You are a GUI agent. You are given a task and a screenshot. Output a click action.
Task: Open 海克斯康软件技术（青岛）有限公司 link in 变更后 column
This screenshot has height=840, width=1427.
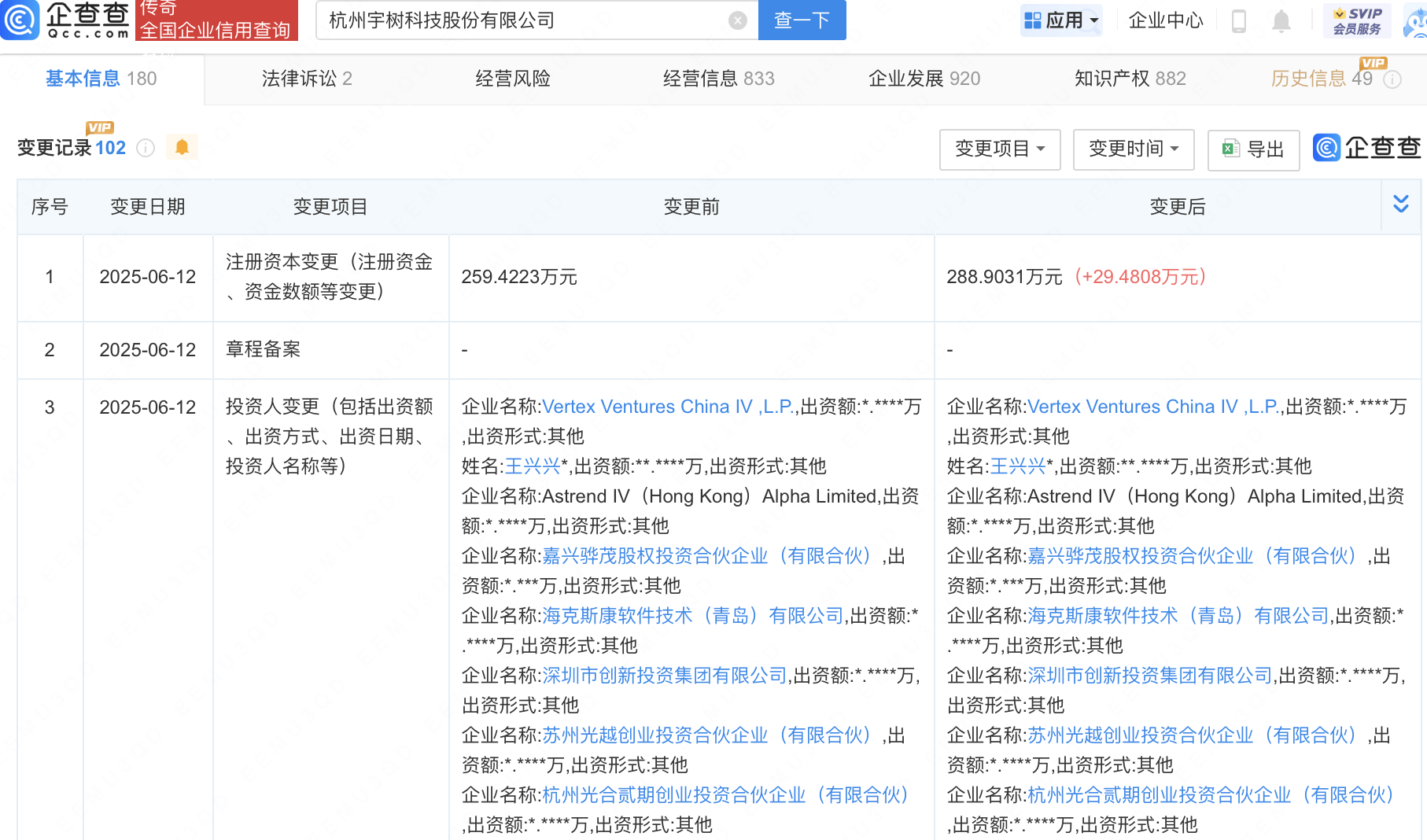[x=1178, y=616]
